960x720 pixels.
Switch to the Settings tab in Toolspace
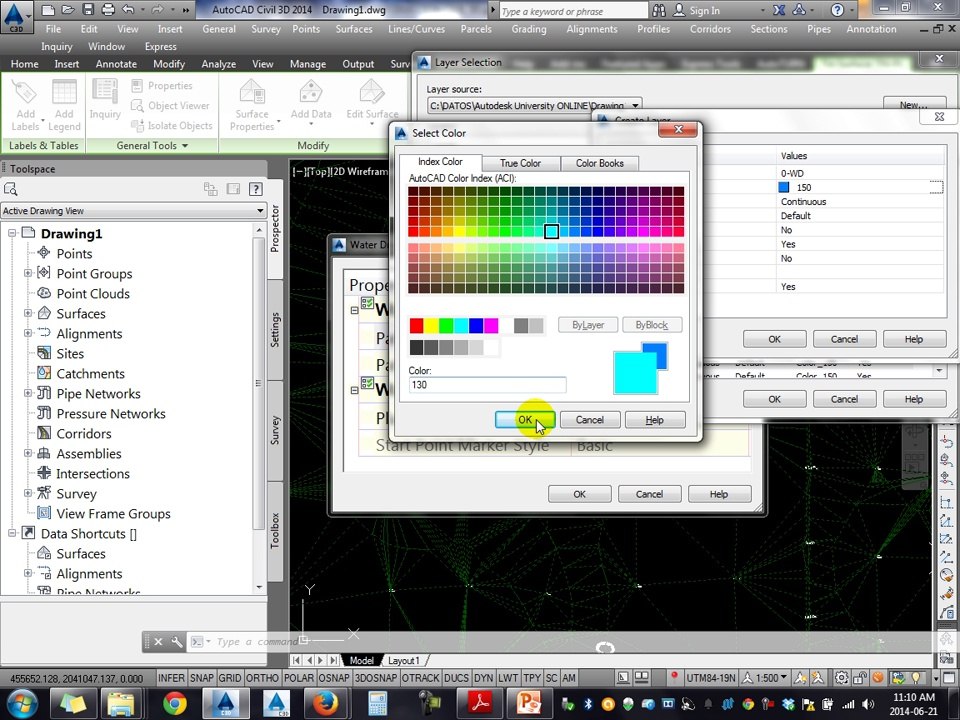276,330
